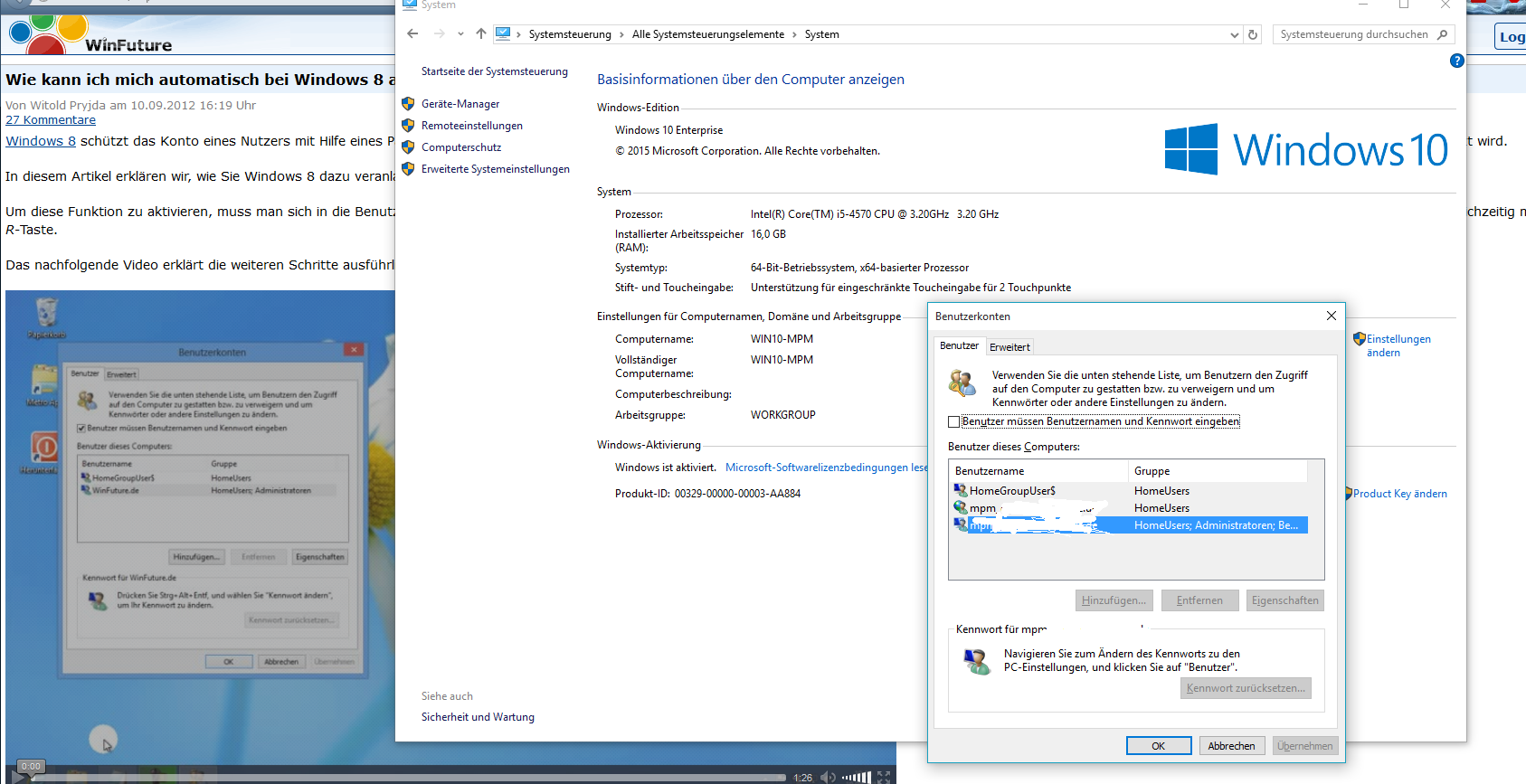1526x784 pixels.
Task: Refresh the System control panel page
Action: pos(1253,35)
